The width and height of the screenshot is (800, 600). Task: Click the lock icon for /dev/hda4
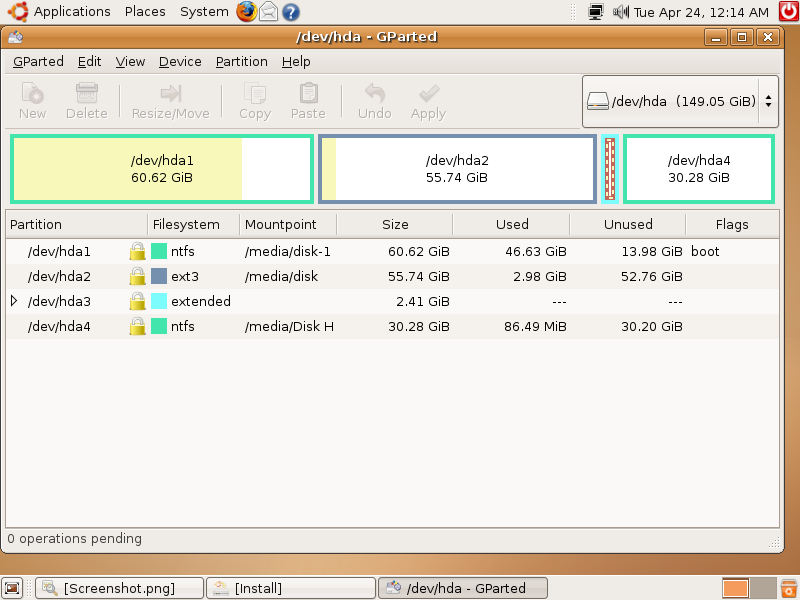pos(137,326)
